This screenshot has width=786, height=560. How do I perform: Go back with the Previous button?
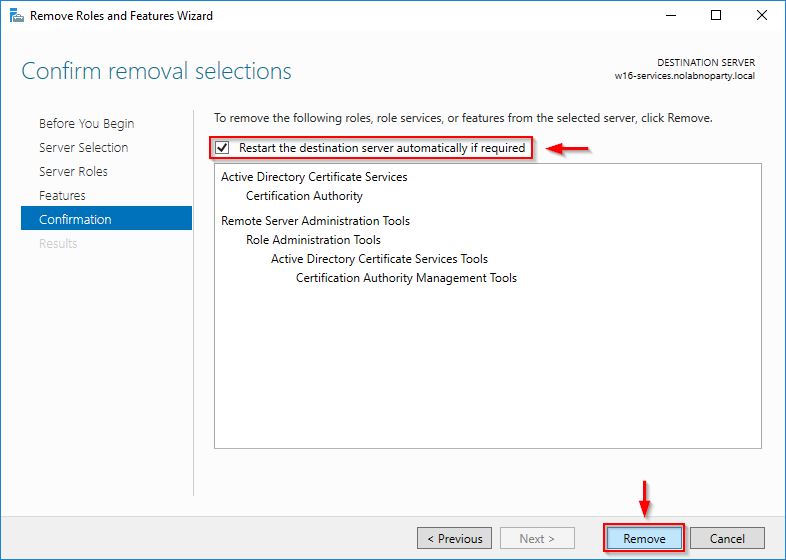[x=454, y=538]
